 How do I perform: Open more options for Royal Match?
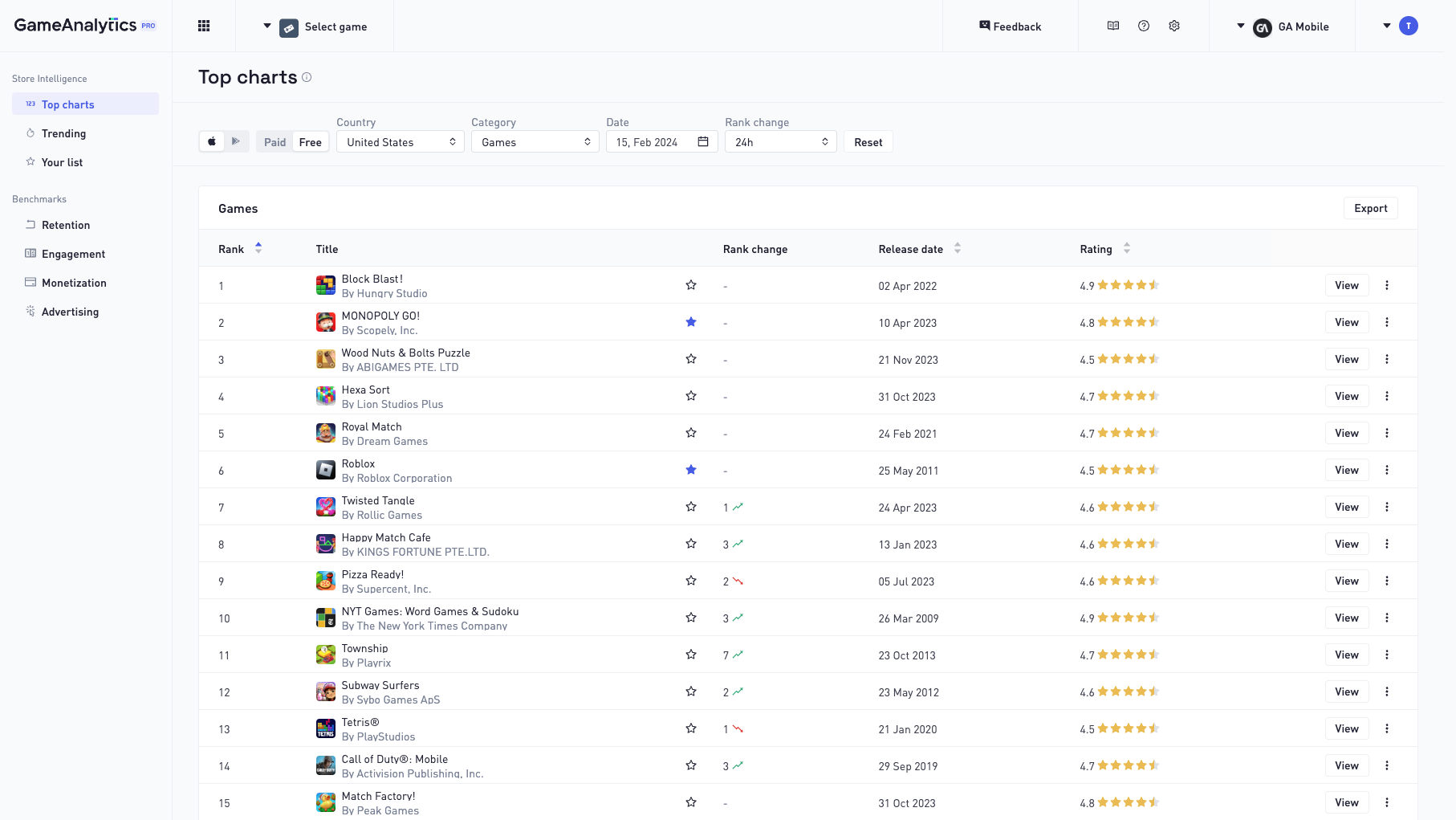tap(1387, 433)
